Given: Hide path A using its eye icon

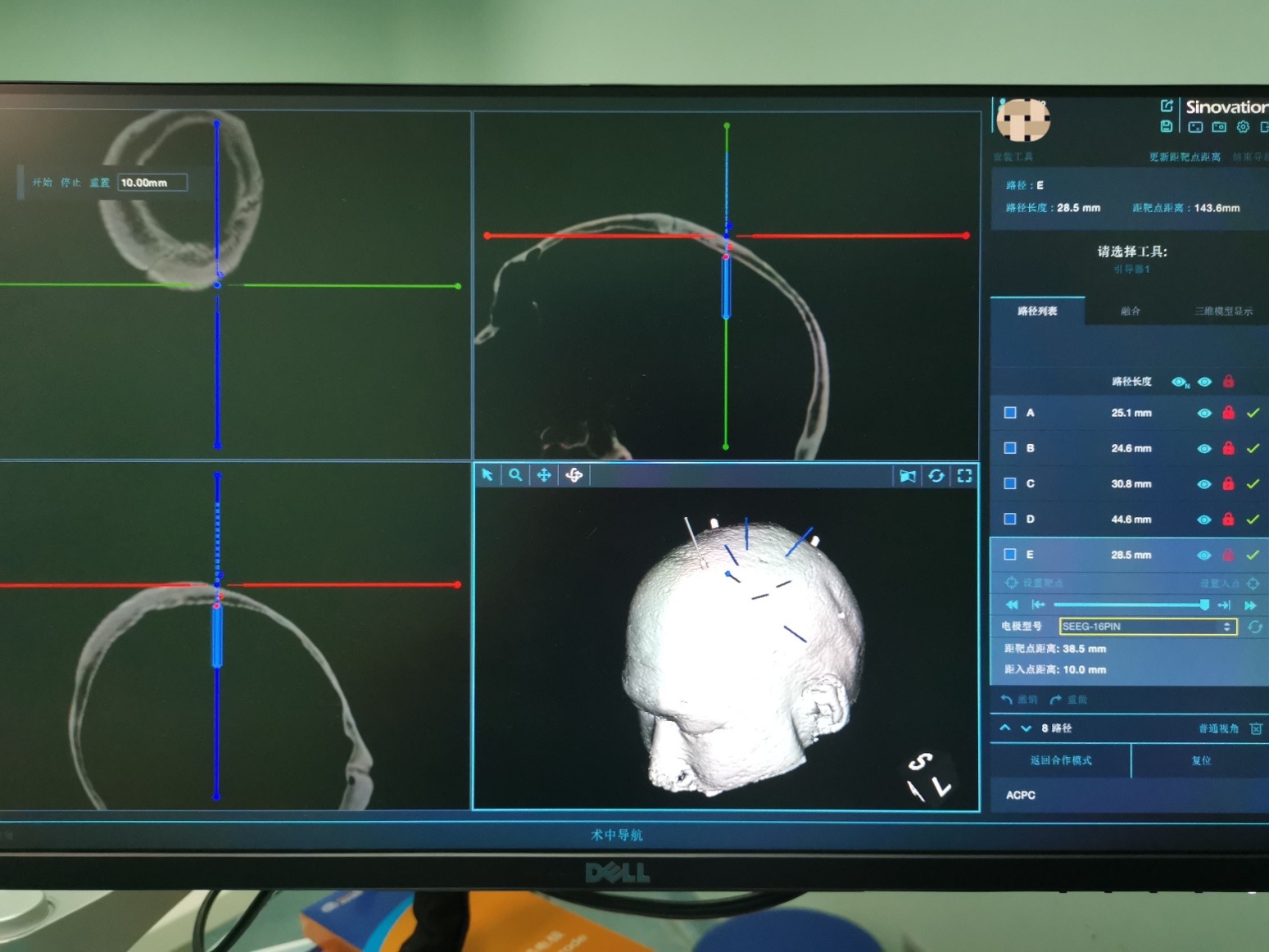Looking at the screenshot, I should point(1204,413).
